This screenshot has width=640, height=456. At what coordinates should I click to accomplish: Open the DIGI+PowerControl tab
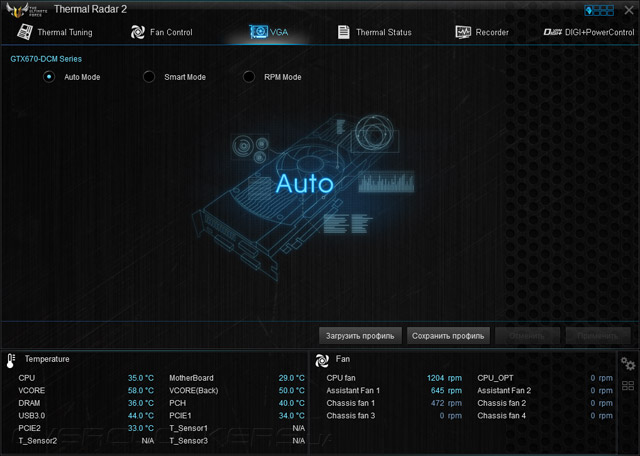pos(589,32)
